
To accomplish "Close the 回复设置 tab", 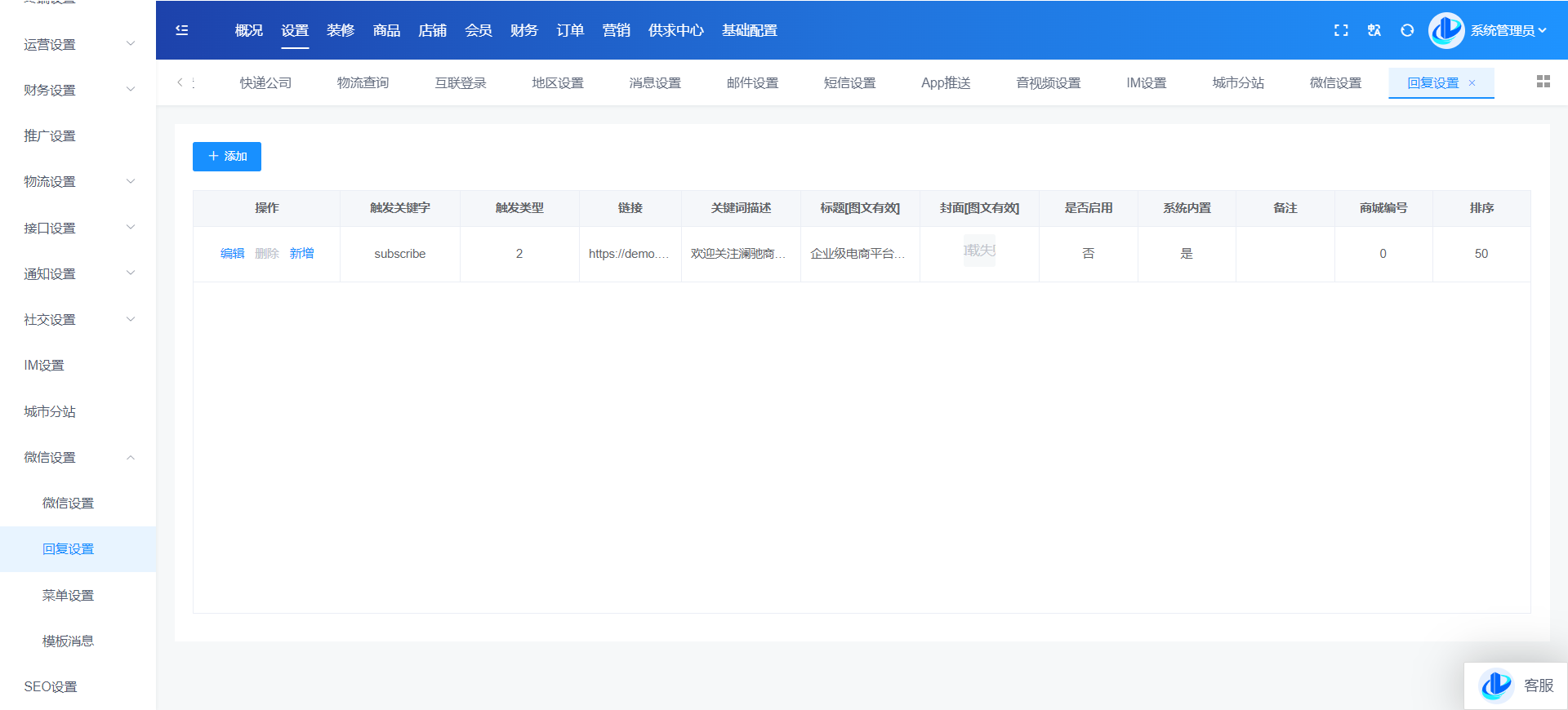I will click(1472, 83).
